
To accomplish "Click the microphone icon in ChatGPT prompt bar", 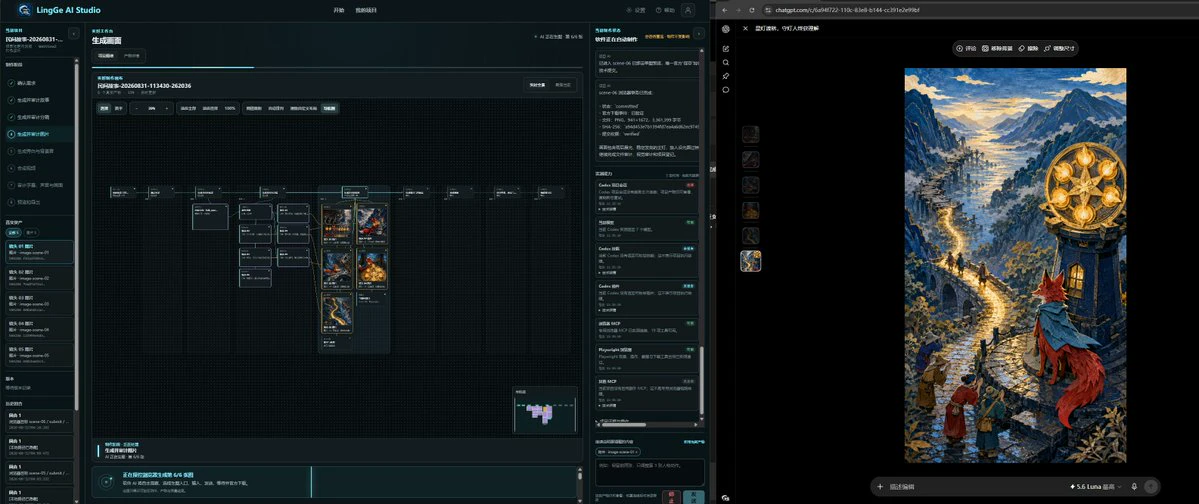I will pos(1134,486).
